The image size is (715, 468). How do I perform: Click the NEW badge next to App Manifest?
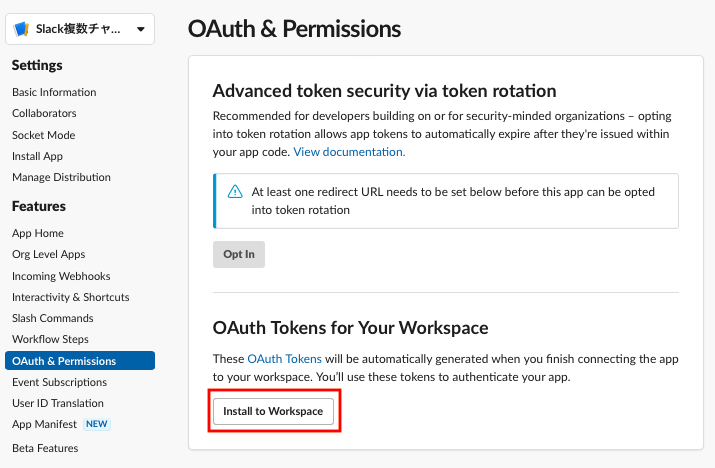click(x=97, y=424)
